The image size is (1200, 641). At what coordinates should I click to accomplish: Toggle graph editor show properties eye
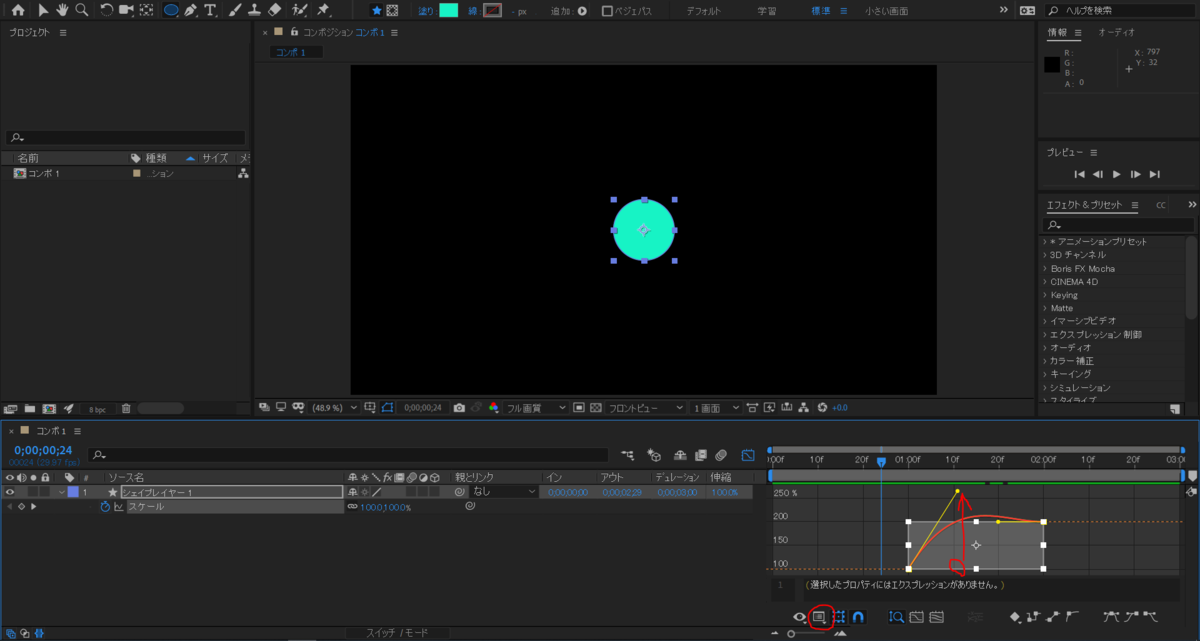tap(799, 617)
